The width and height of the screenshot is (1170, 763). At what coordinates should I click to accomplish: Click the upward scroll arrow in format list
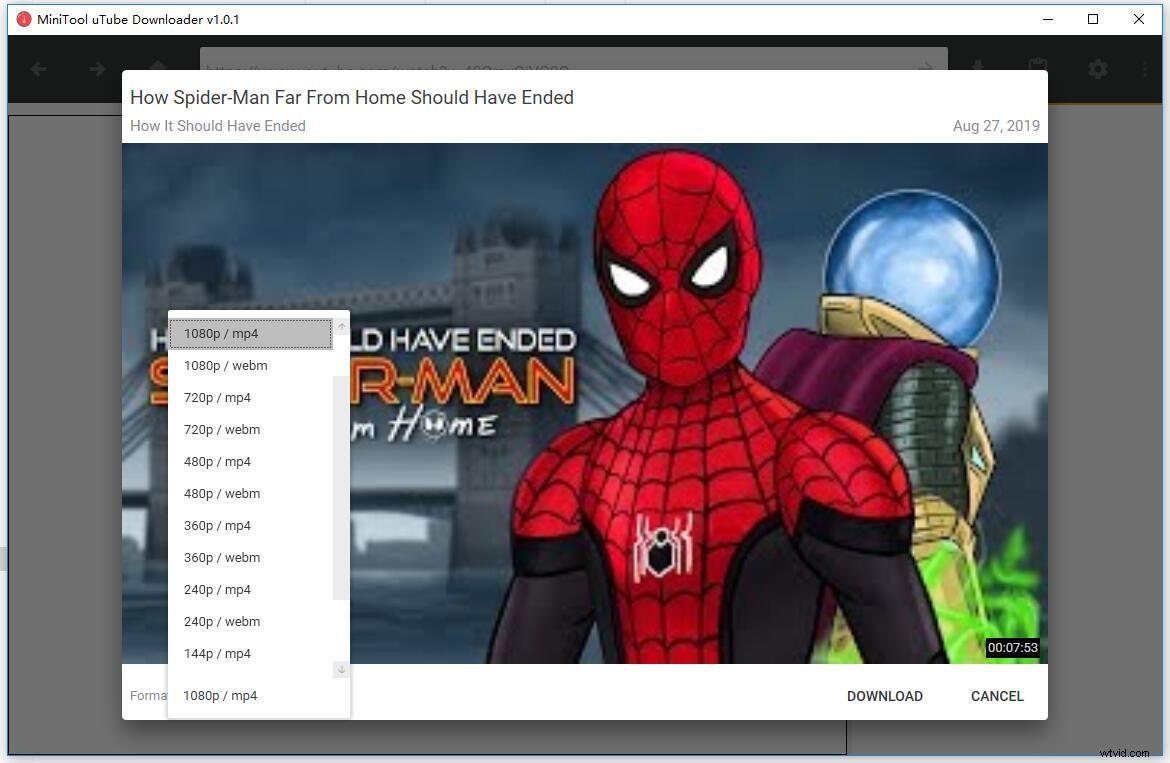click(x=341, y=324)
